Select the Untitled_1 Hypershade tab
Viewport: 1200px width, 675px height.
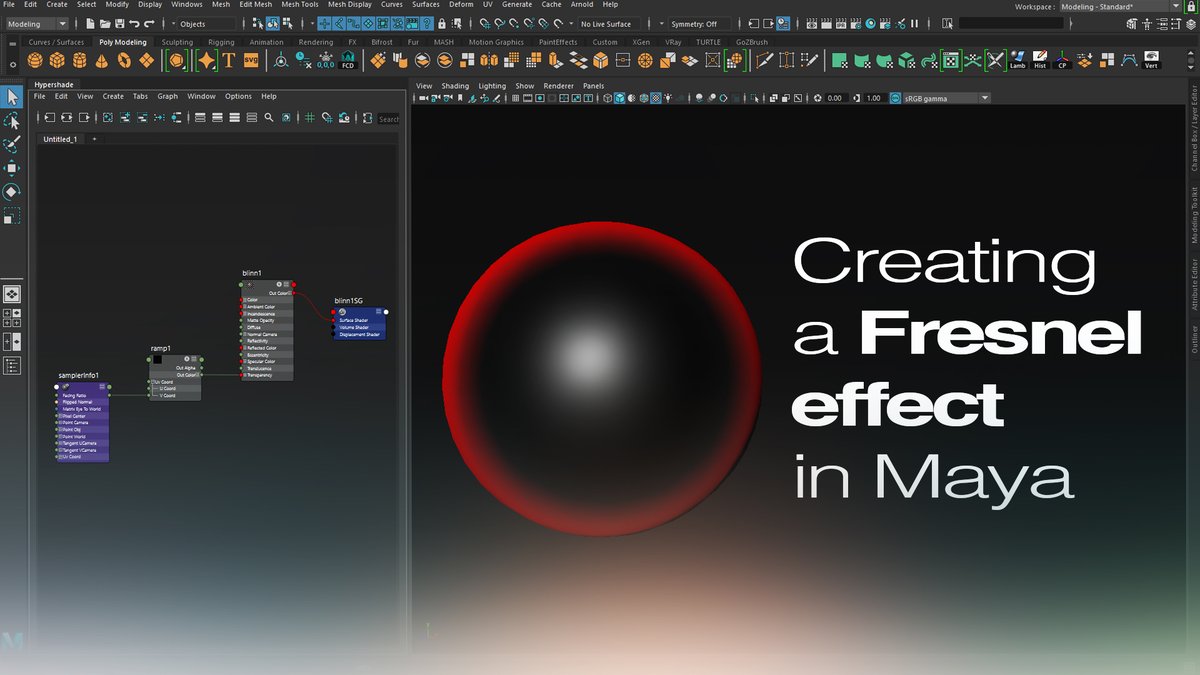pyautogui.click(x=60, y=139)
